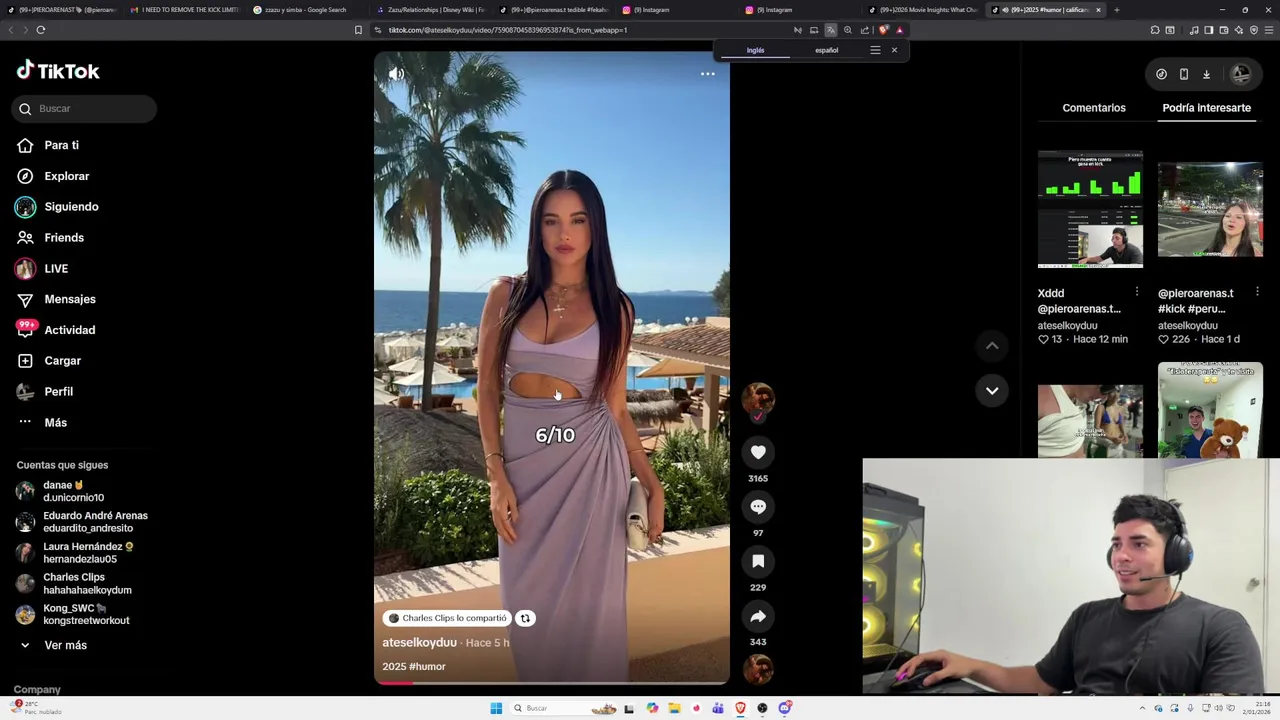Open the ateselkoyduu username link under video
Screen dimensions: 1280x720
click(419, 643)
